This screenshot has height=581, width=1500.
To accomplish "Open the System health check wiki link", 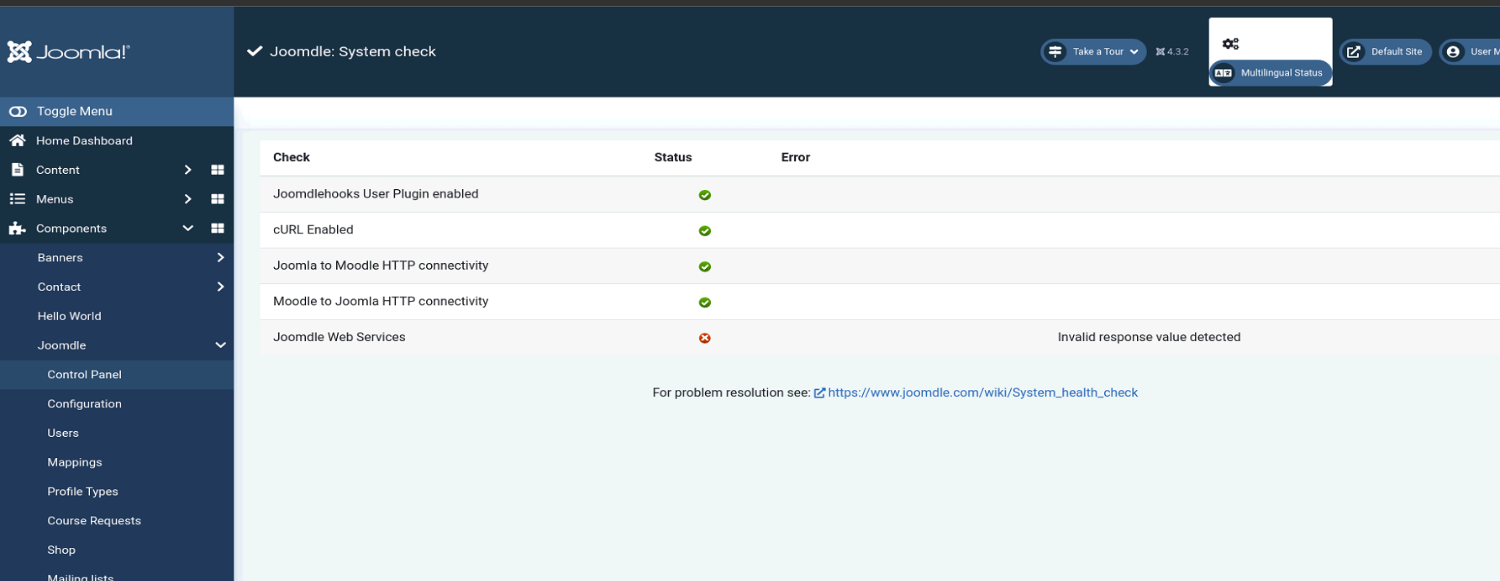I will (982, 393).
